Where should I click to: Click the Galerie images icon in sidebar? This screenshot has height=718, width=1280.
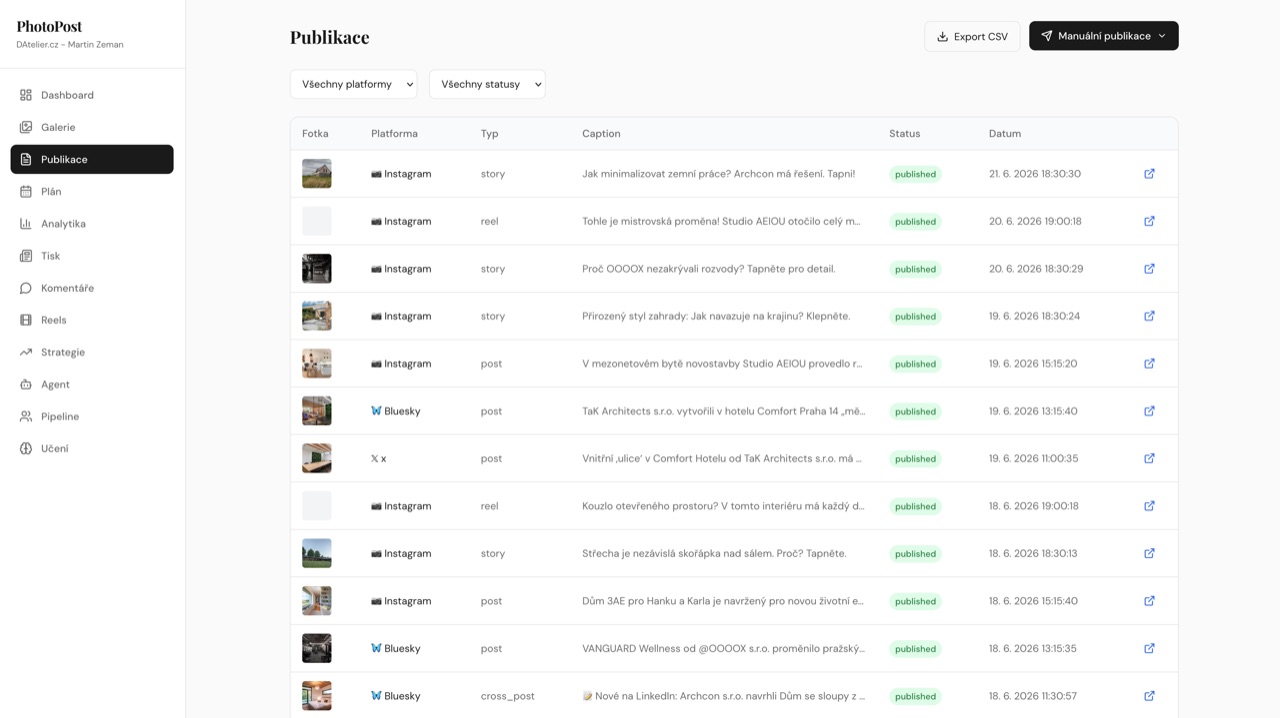coord(26,127)
